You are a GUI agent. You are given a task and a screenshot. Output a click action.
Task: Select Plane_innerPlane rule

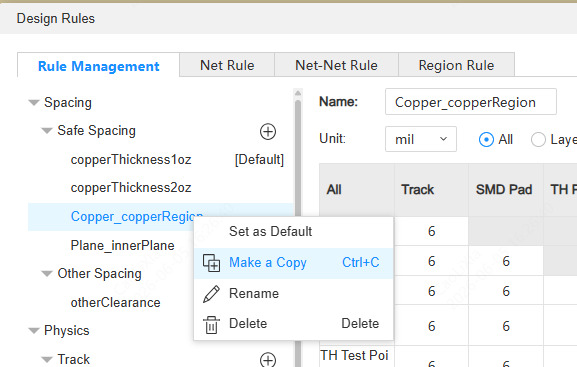[123, 246]
